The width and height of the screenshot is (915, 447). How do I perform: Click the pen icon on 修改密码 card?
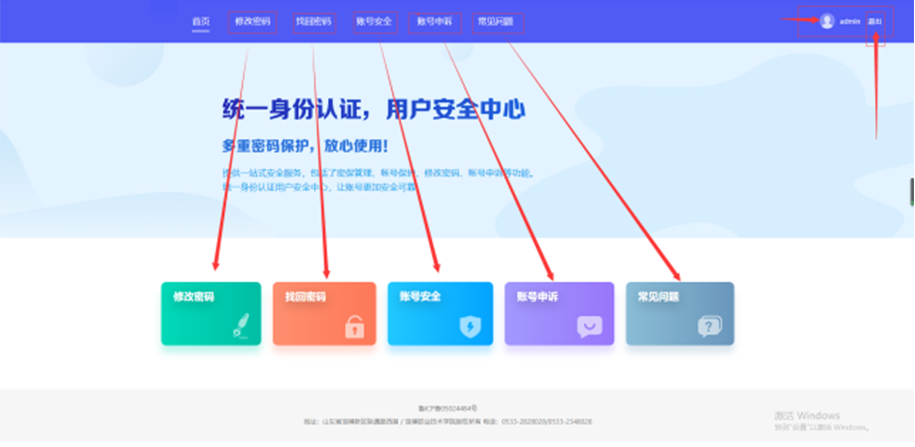pos(240,324)
